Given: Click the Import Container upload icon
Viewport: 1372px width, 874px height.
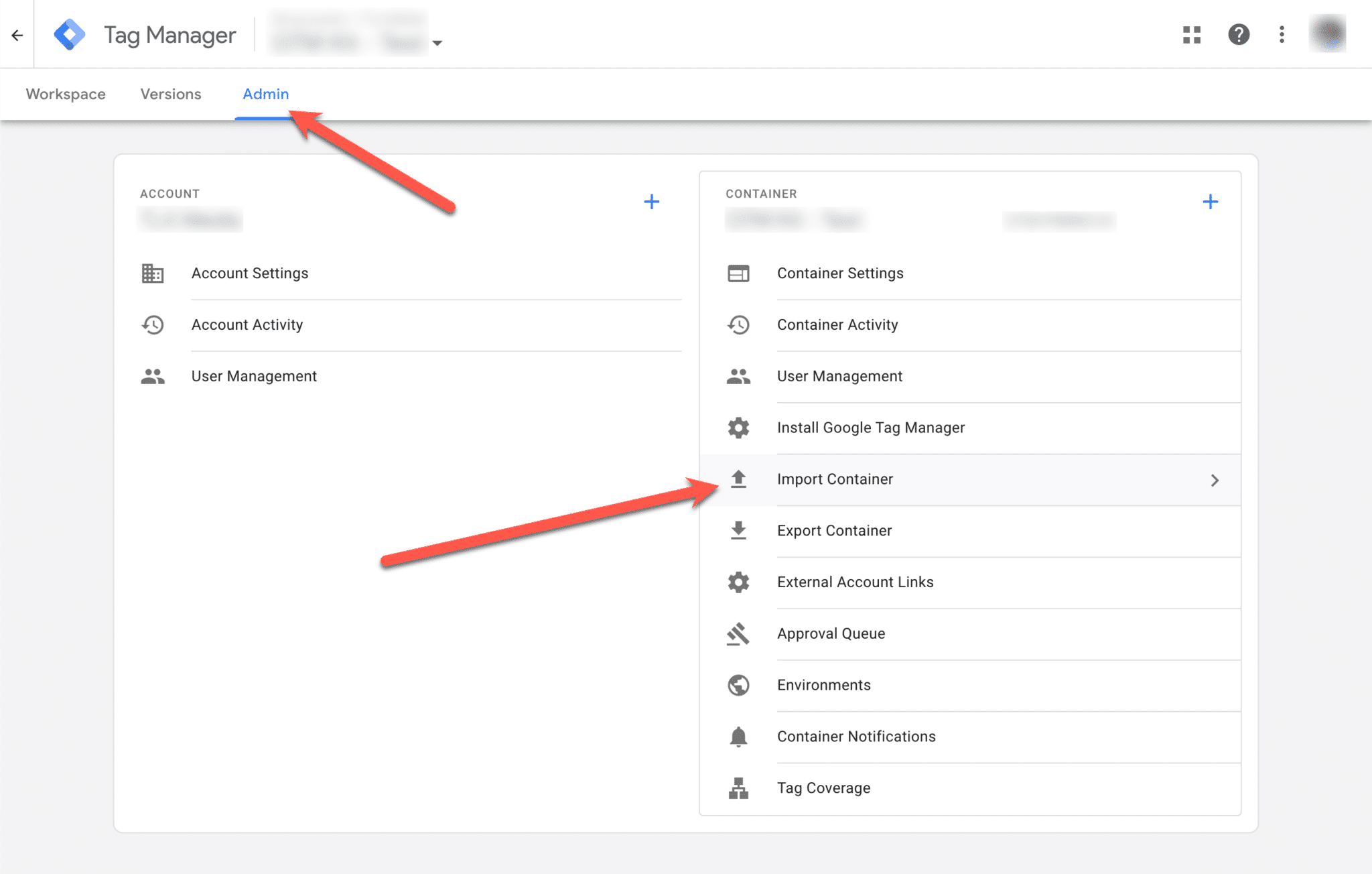Looking at the screenshot, I should 738,479.
